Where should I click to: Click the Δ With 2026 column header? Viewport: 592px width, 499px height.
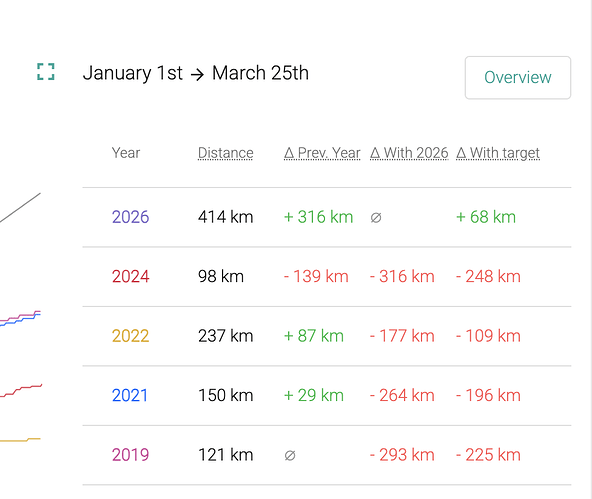tap(409, 153)
